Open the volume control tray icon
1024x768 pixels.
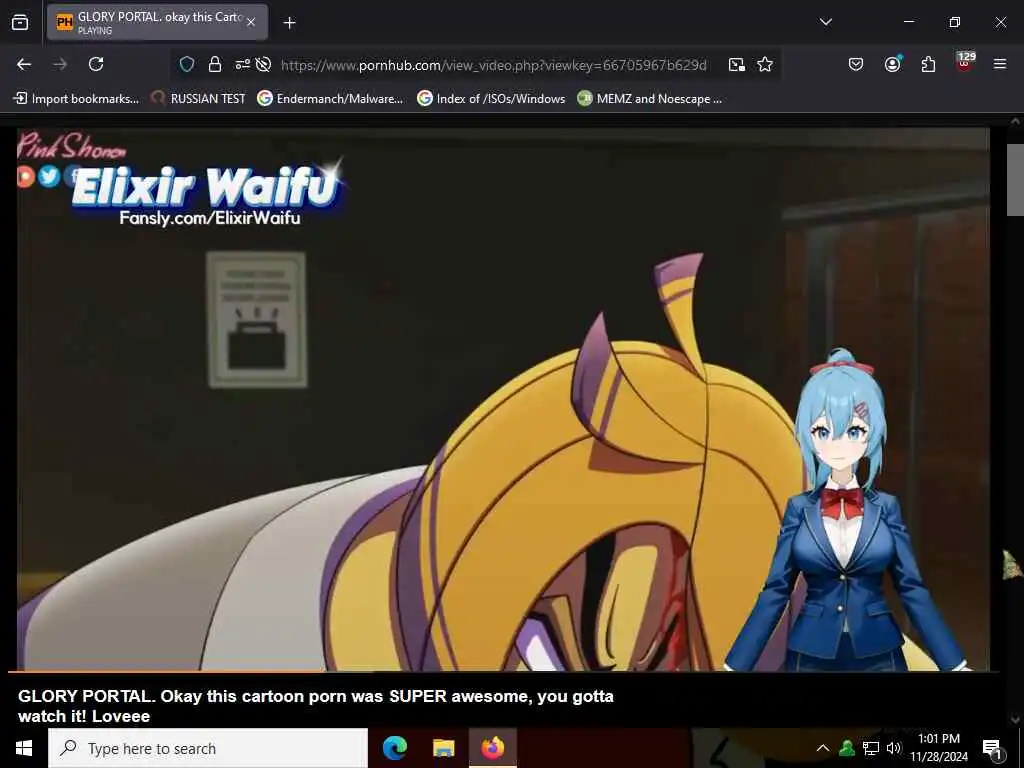click(894, 748)
